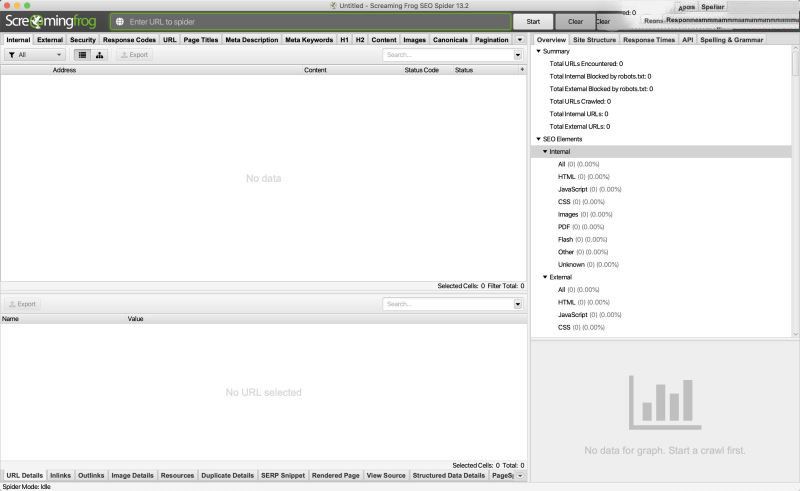
Task: Open the bottom tabs overflow arrow
Action: coord(520,476)
